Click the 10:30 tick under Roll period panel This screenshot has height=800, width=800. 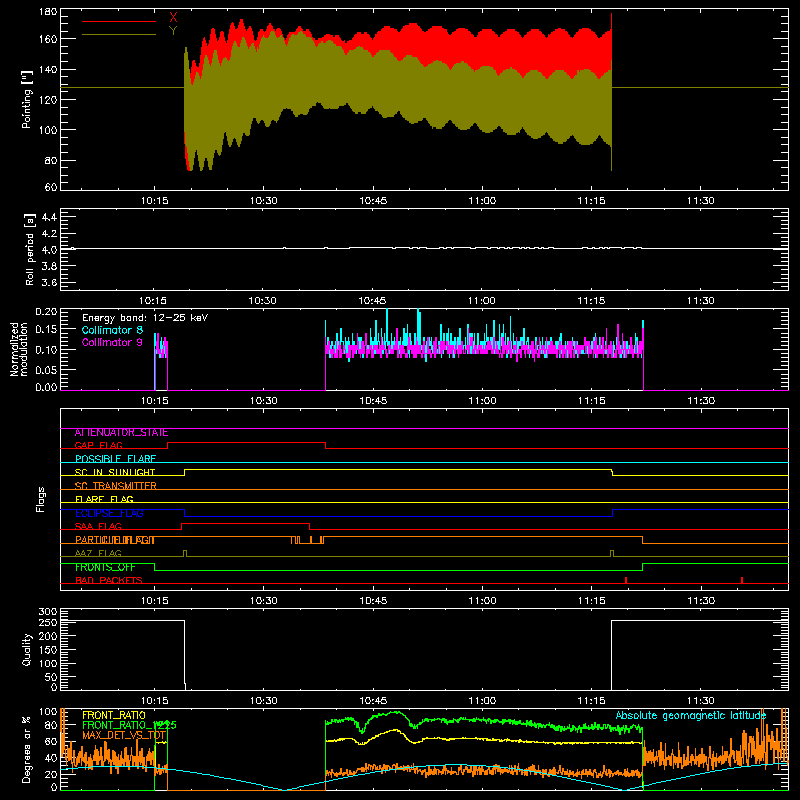tap(264, 301)
